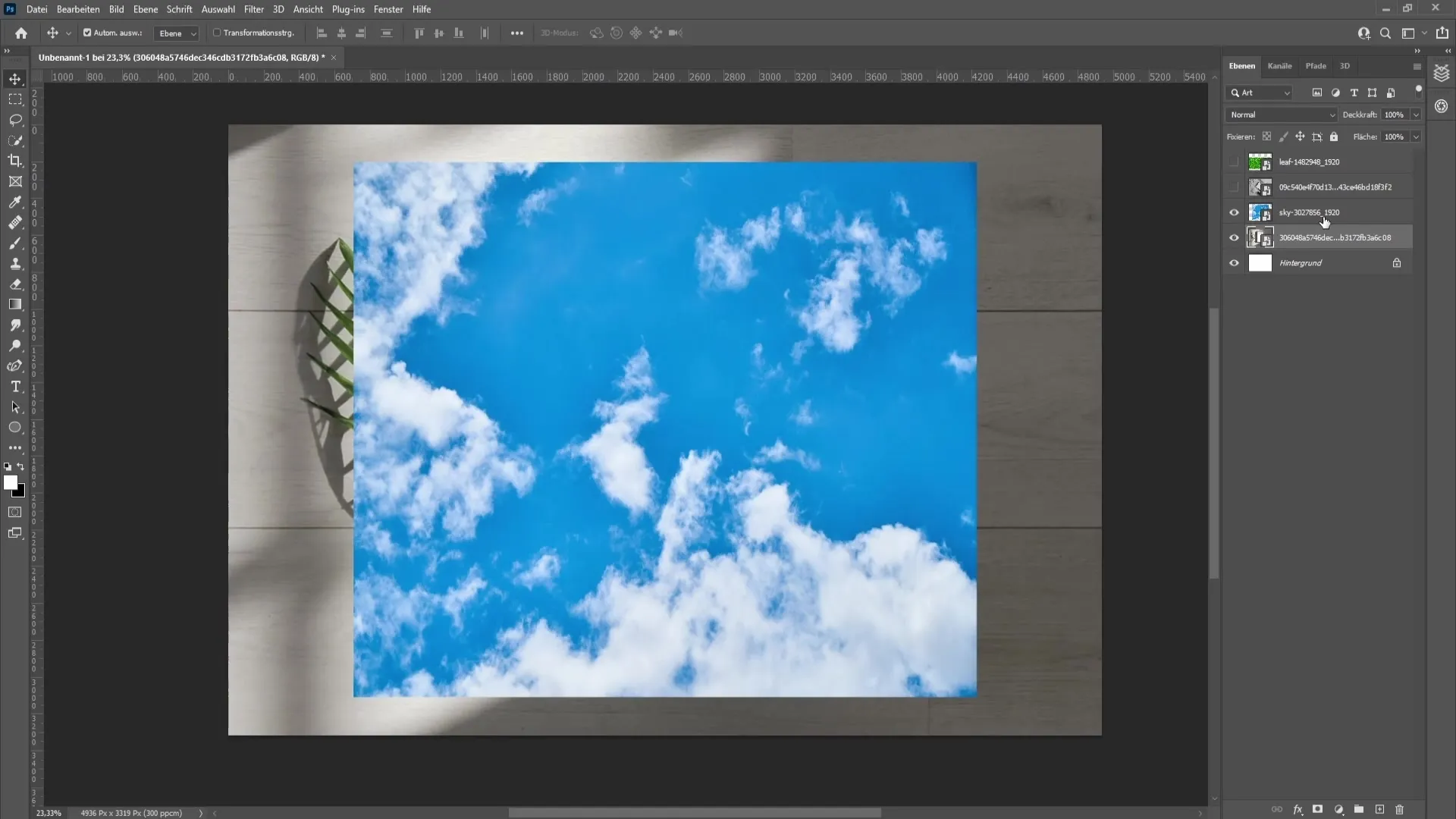The image size is (1456, 819).
Task: Click the background color swatch
Action: point(20,493)
